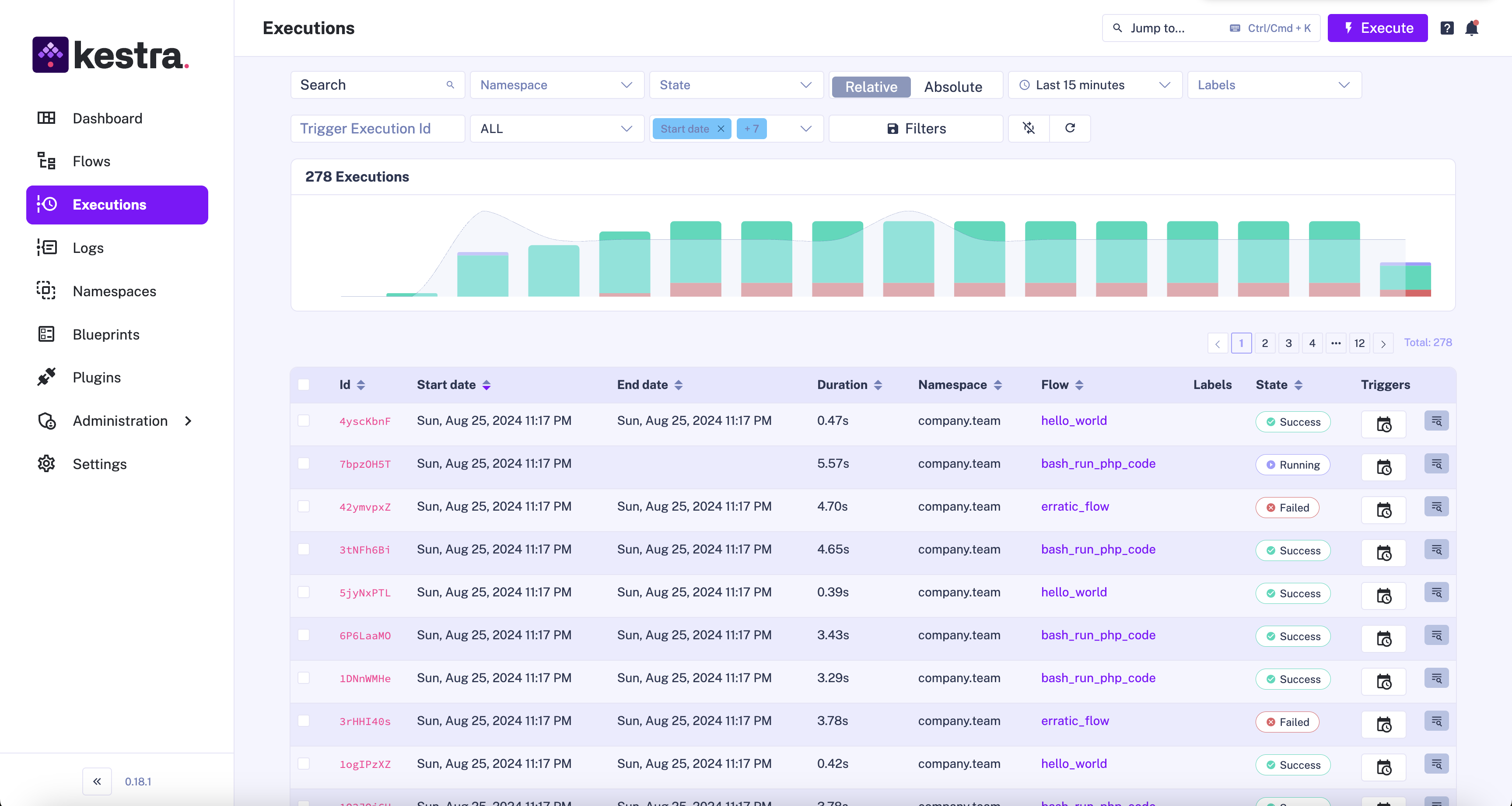
Task: Open the Last 15 minutes dropdown
Action: (1094, 85)
